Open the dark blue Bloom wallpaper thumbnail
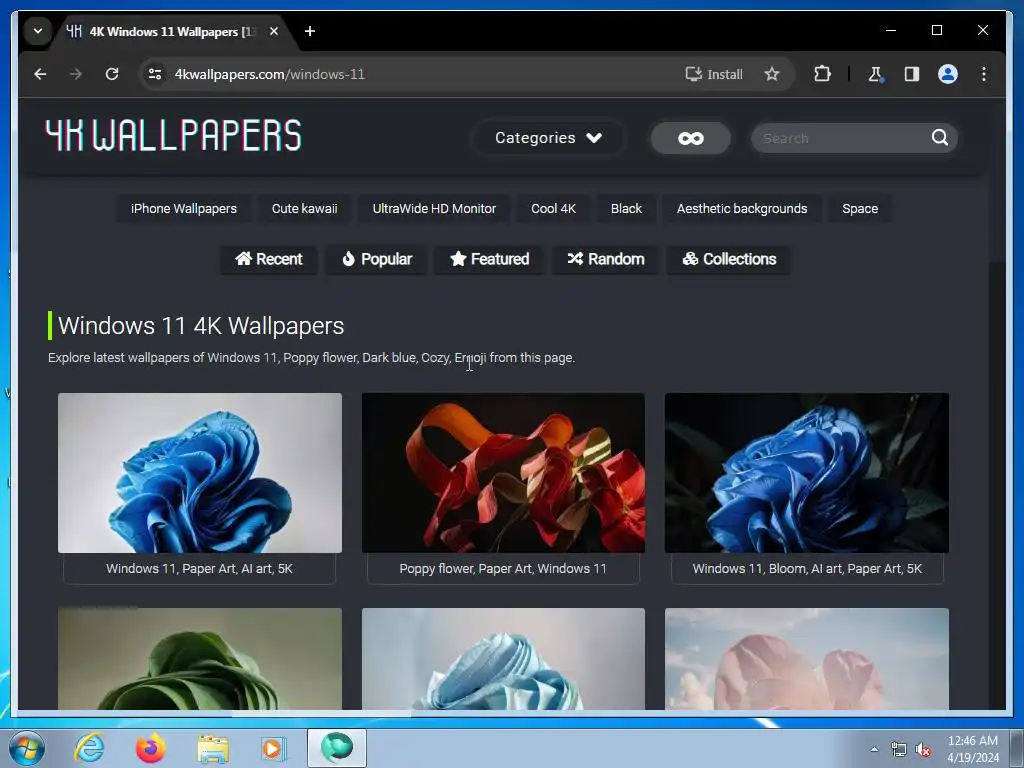1024x768 pixels. click(x=807, y=473)
